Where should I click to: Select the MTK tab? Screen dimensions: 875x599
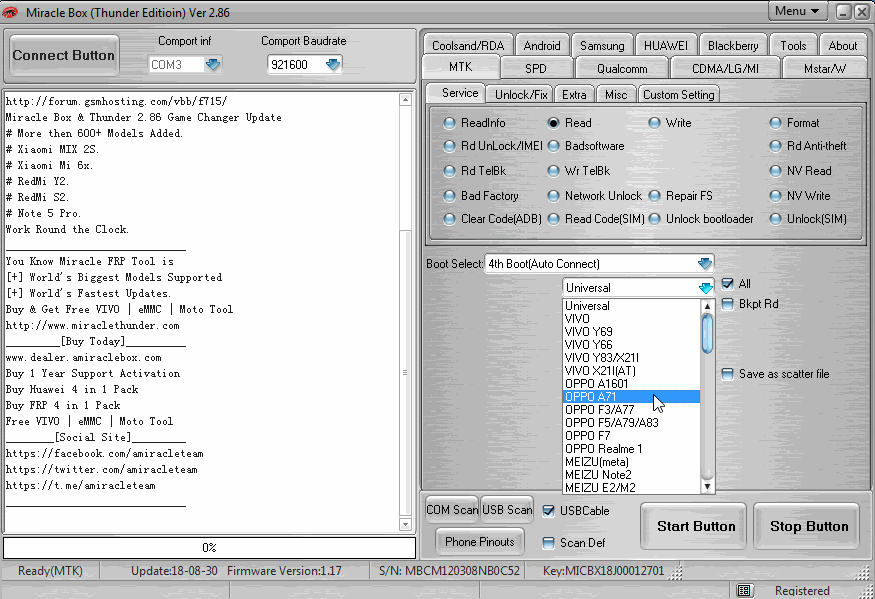[460, 68]
